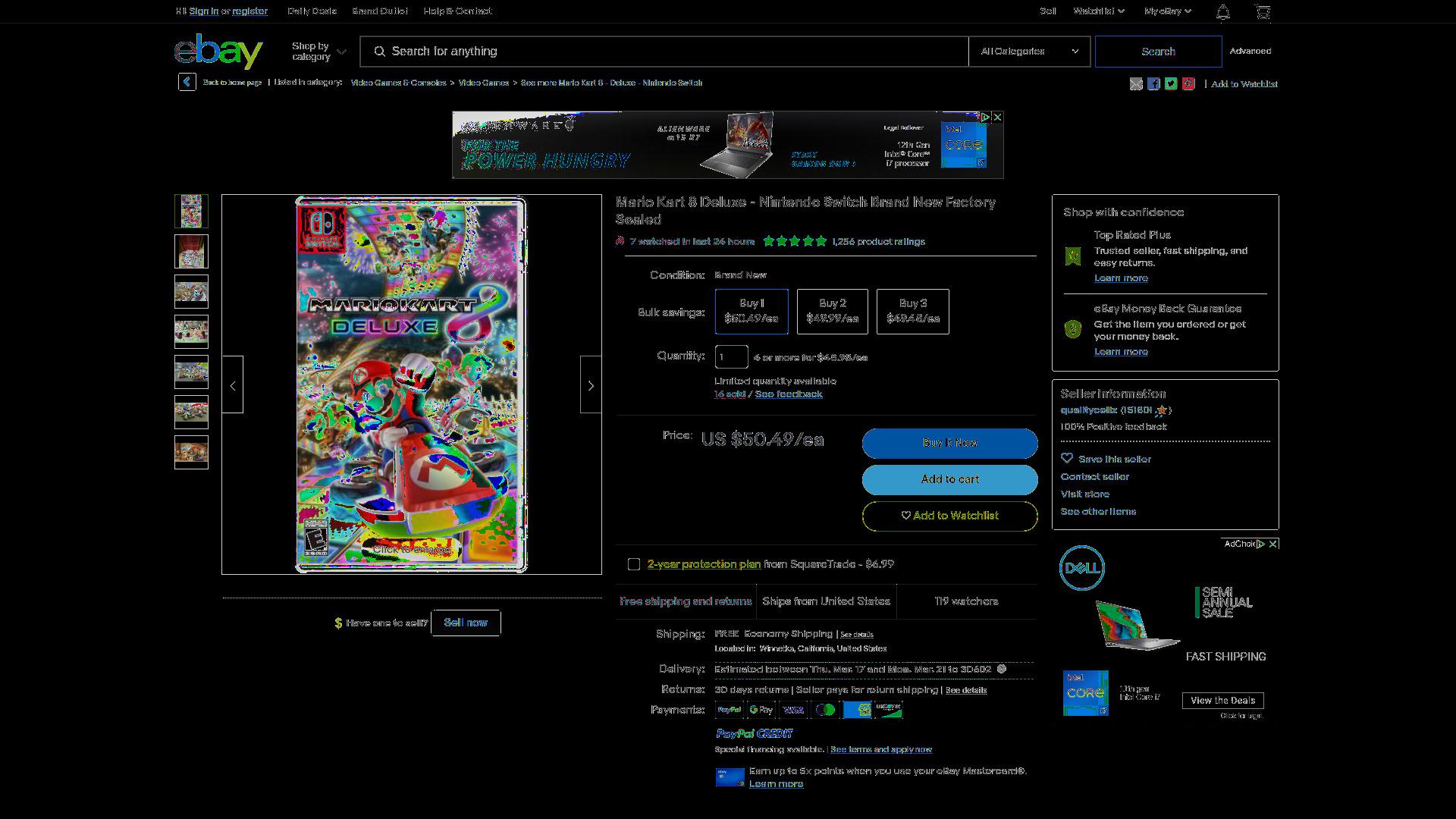Click the search magnifier icon
The image size is (1456, 819).
pos(380,52)
